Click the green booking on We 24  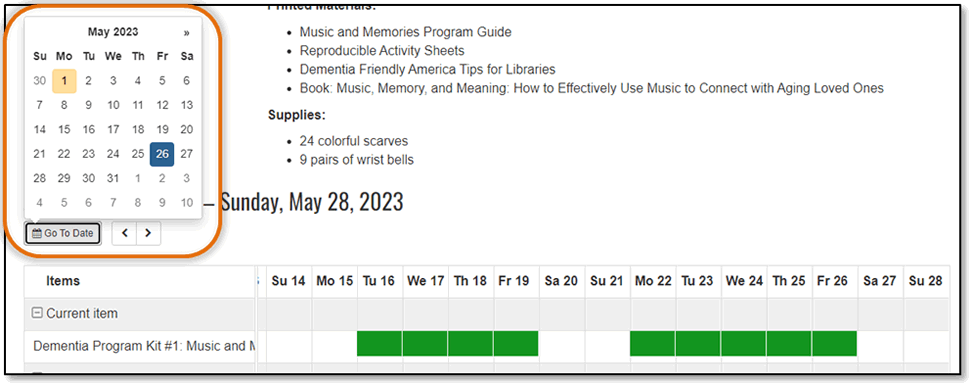[x=743, y=344]
